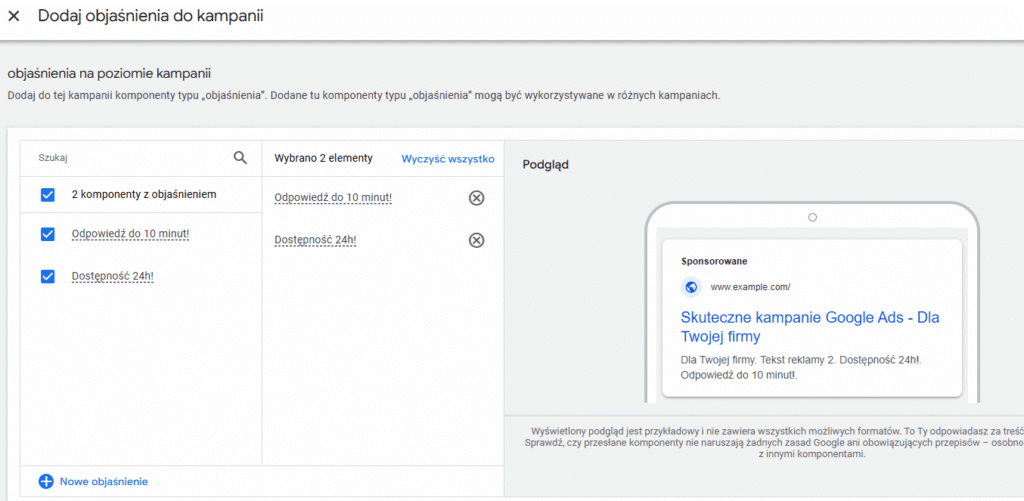Click 'Odpowiedź do 10 minut!' text in selected column
Image resolution: width=1024 pixels, height=501 pixels.
click(x=333, y=198)
